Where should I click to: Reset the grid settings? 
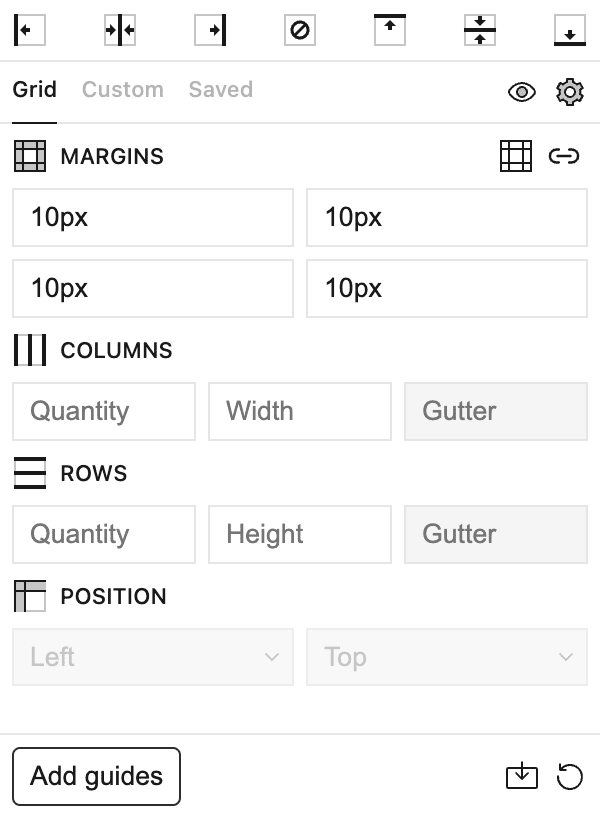pos(569,776)
